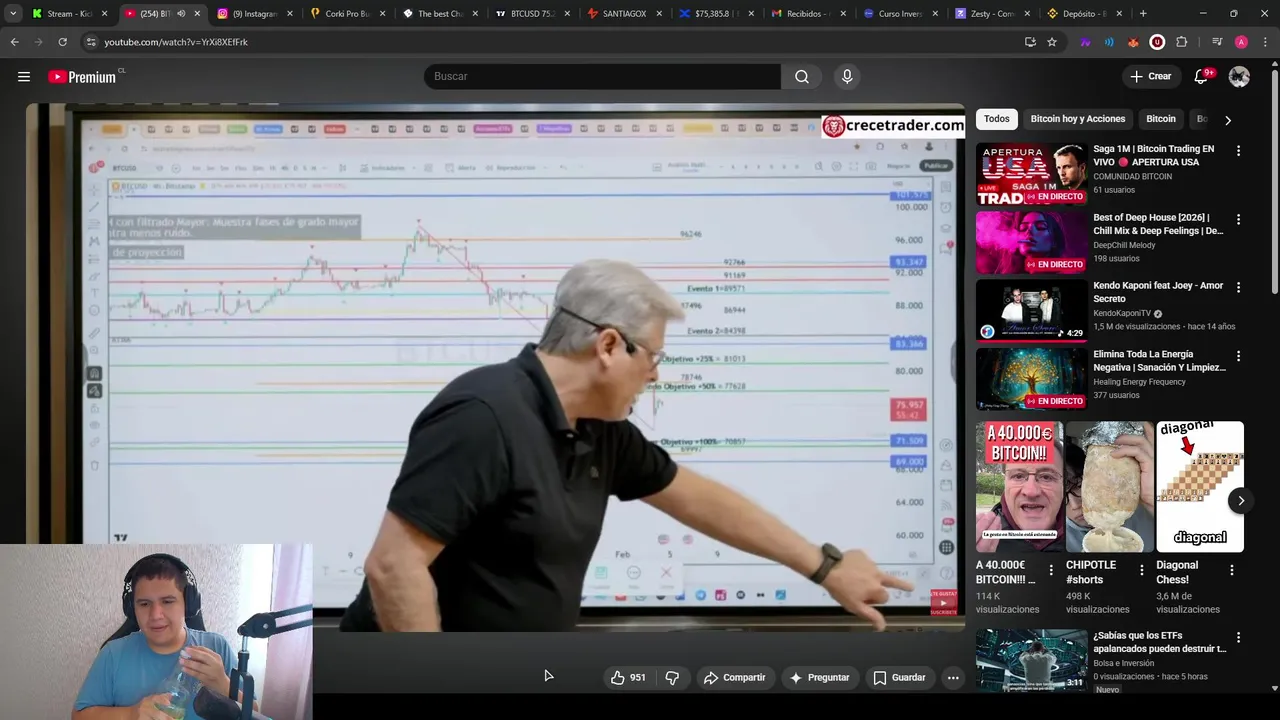Screen dimensions: 1280x720
Task: Show next shorts with arrow
Action: (1241, 501)
